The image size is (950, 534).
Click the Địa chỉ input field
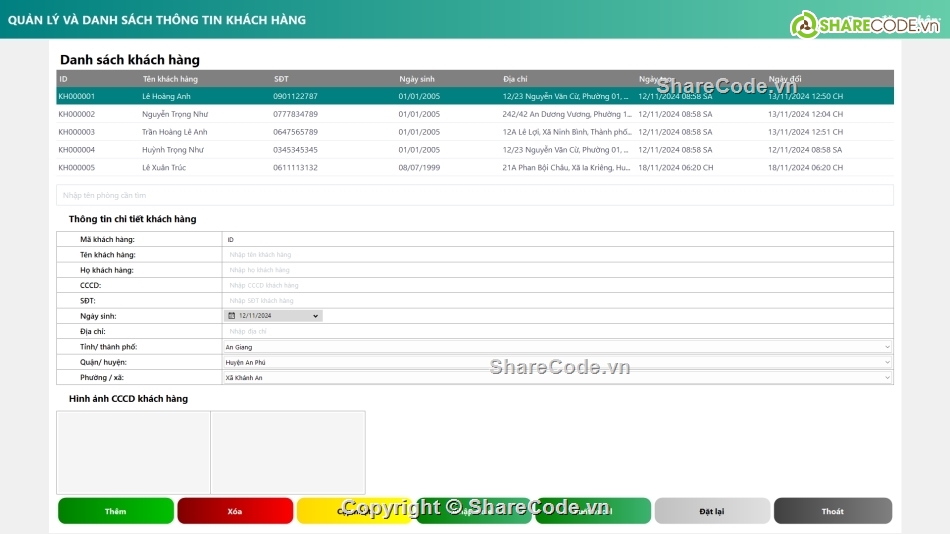coord(557,331)
